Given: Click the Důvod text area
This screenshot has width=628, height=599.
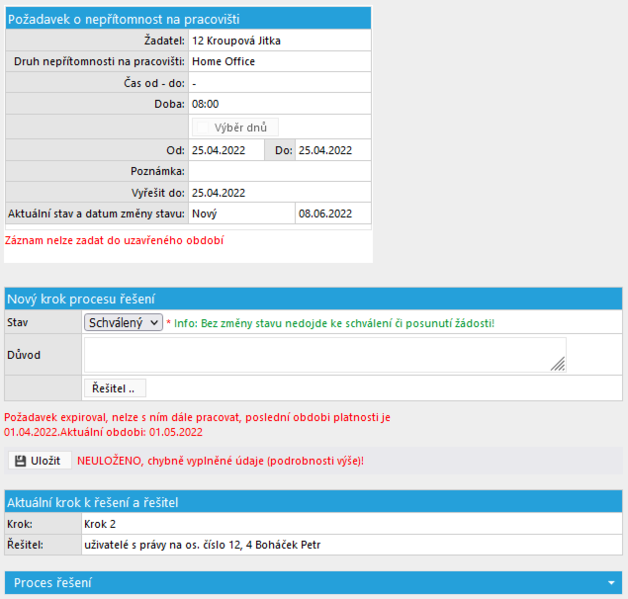Looking at the screenshot, I should [325, 355].
